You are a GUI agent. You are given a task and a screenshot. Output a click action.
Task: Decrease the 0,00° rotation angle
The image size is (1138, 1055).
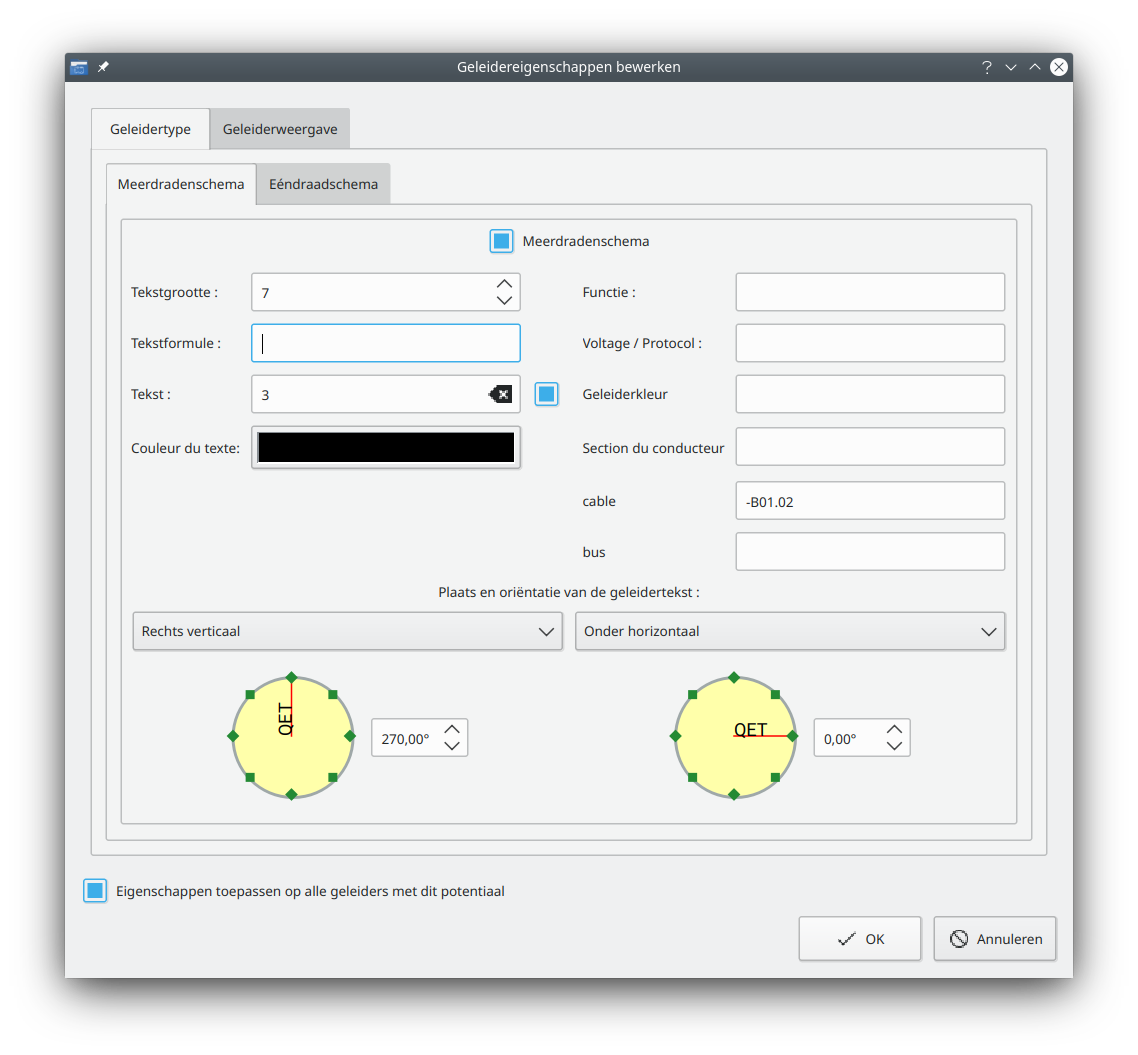[894, 746]
